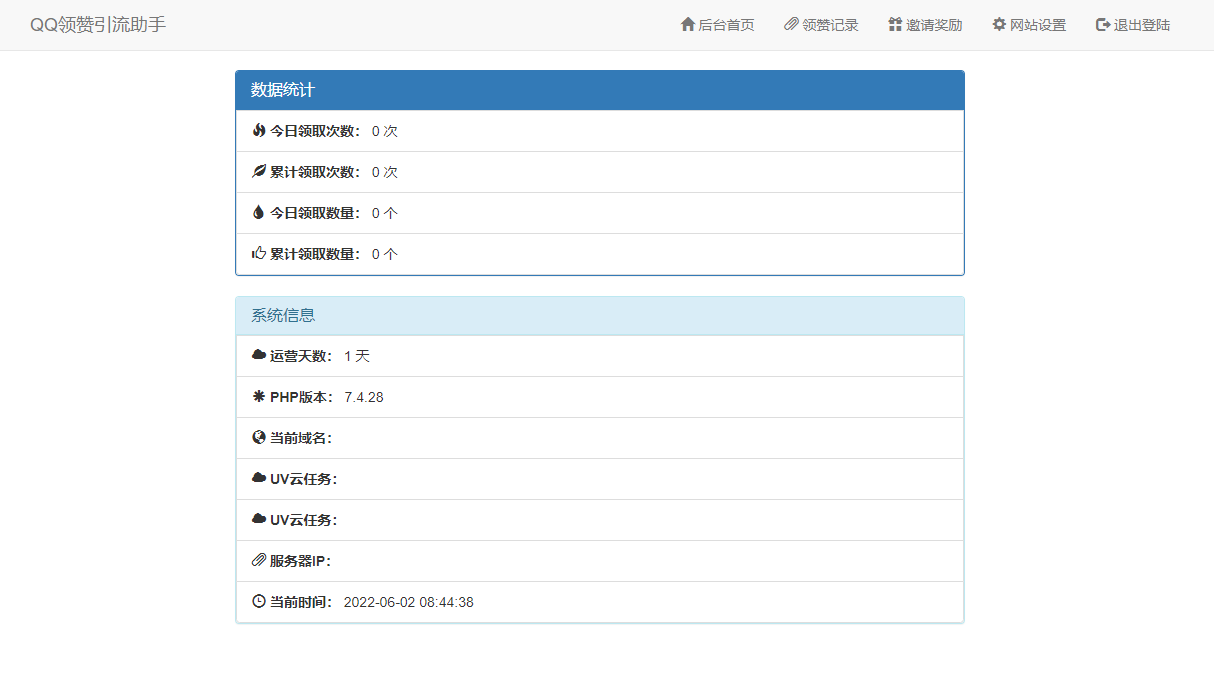The image size is (1214, 697).
Task: Click the QQ领赞引流助手 brand link
Action: pos(98,25)
